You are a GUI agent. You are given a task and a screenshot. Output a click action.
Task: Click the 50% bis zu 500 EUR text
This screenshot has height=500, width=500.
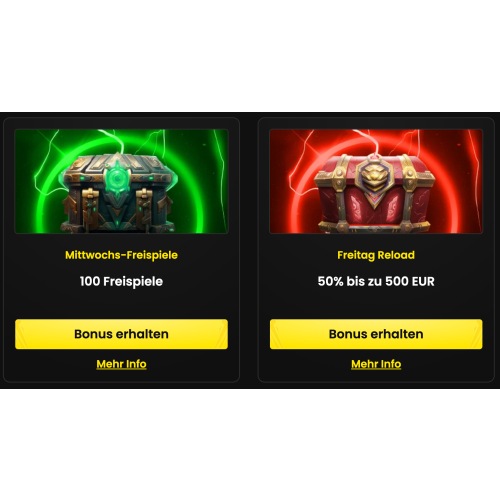point(376,281)
